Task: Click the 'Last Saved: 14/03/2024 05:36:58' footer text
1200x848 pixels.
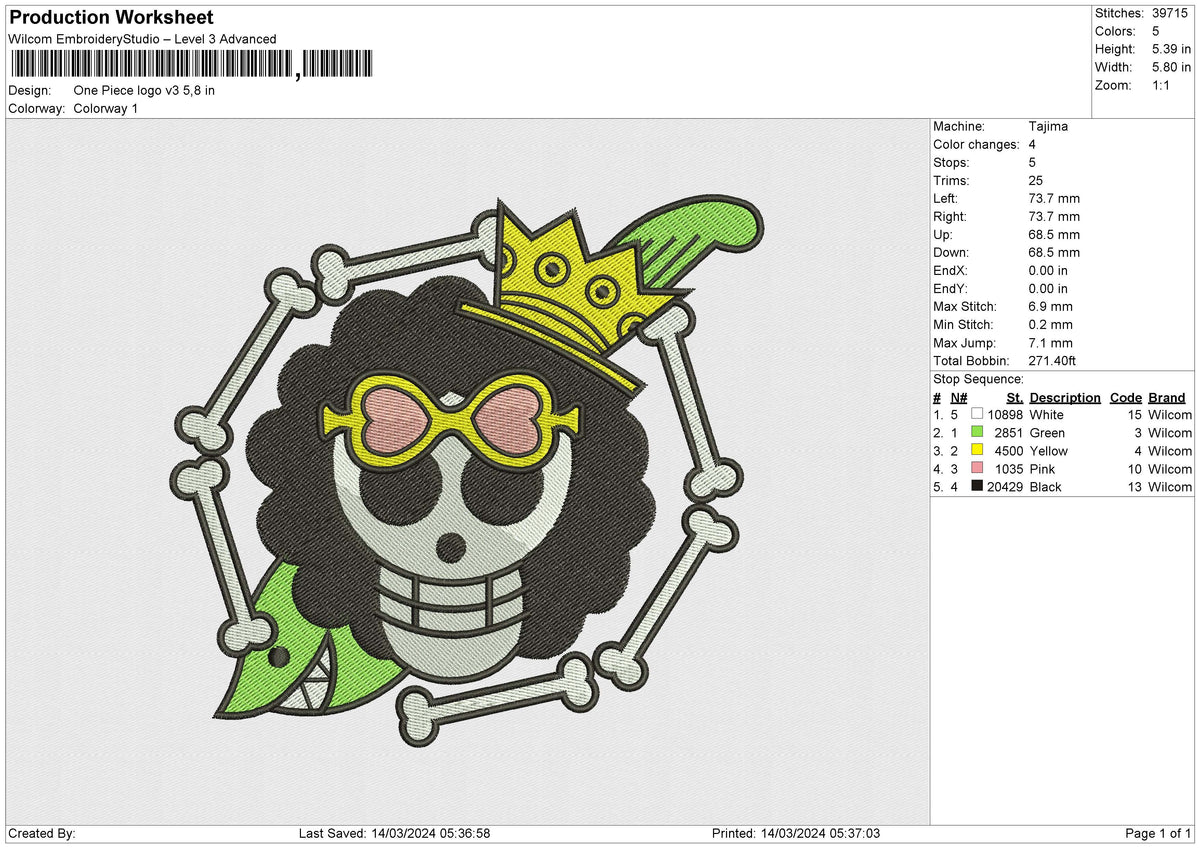Action: (x=394, y=834)
